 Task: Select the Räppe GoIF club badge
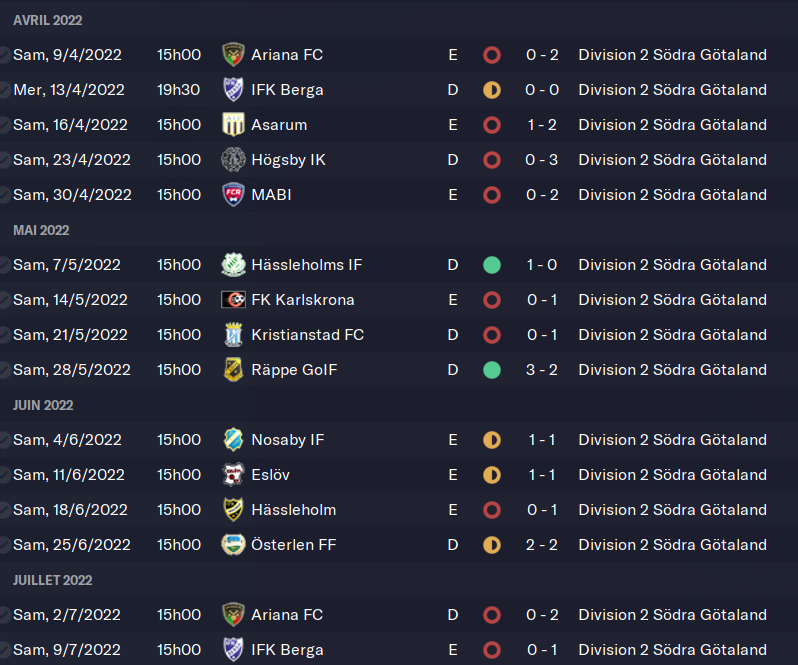[233, 370]
